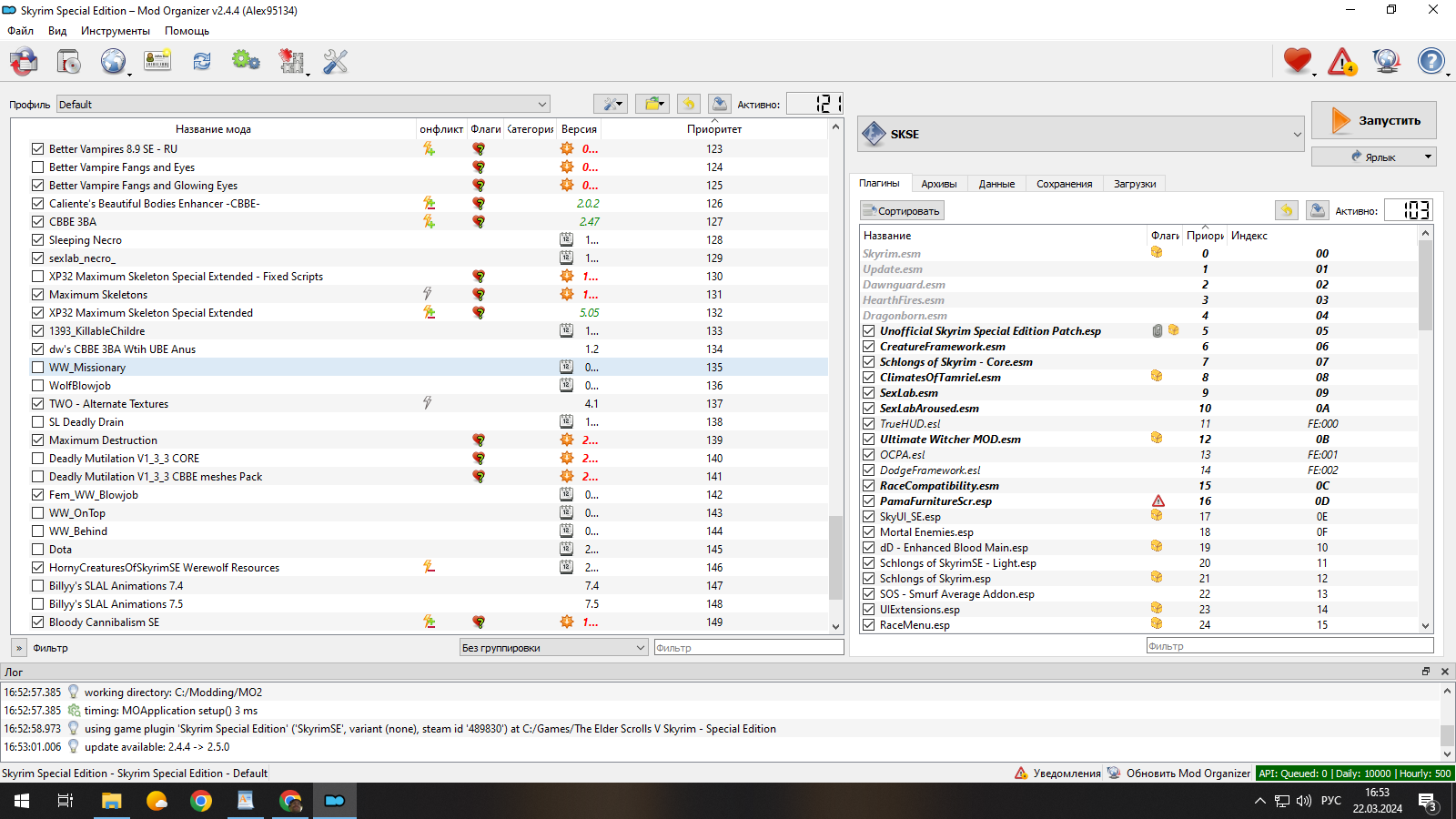Click the Task View taskbar icon
Viewport: 1456px width, 819px height.
point(66,801)
